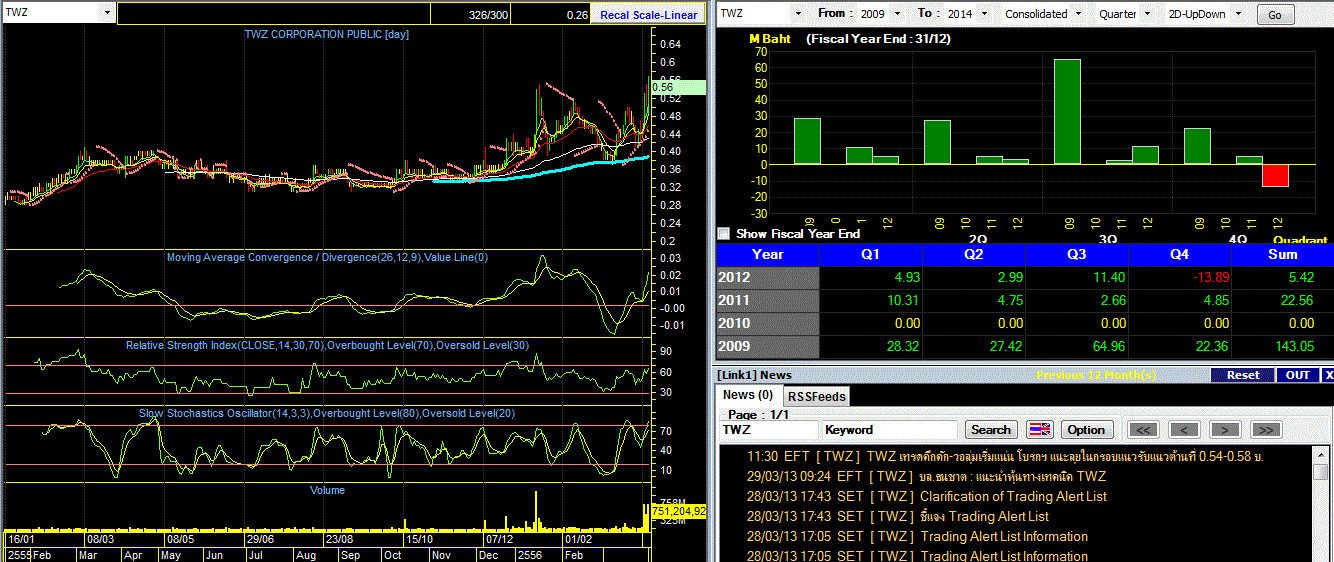
Task: Click the -13.89 cell in the 2012 row
Action: point(1180,277)
